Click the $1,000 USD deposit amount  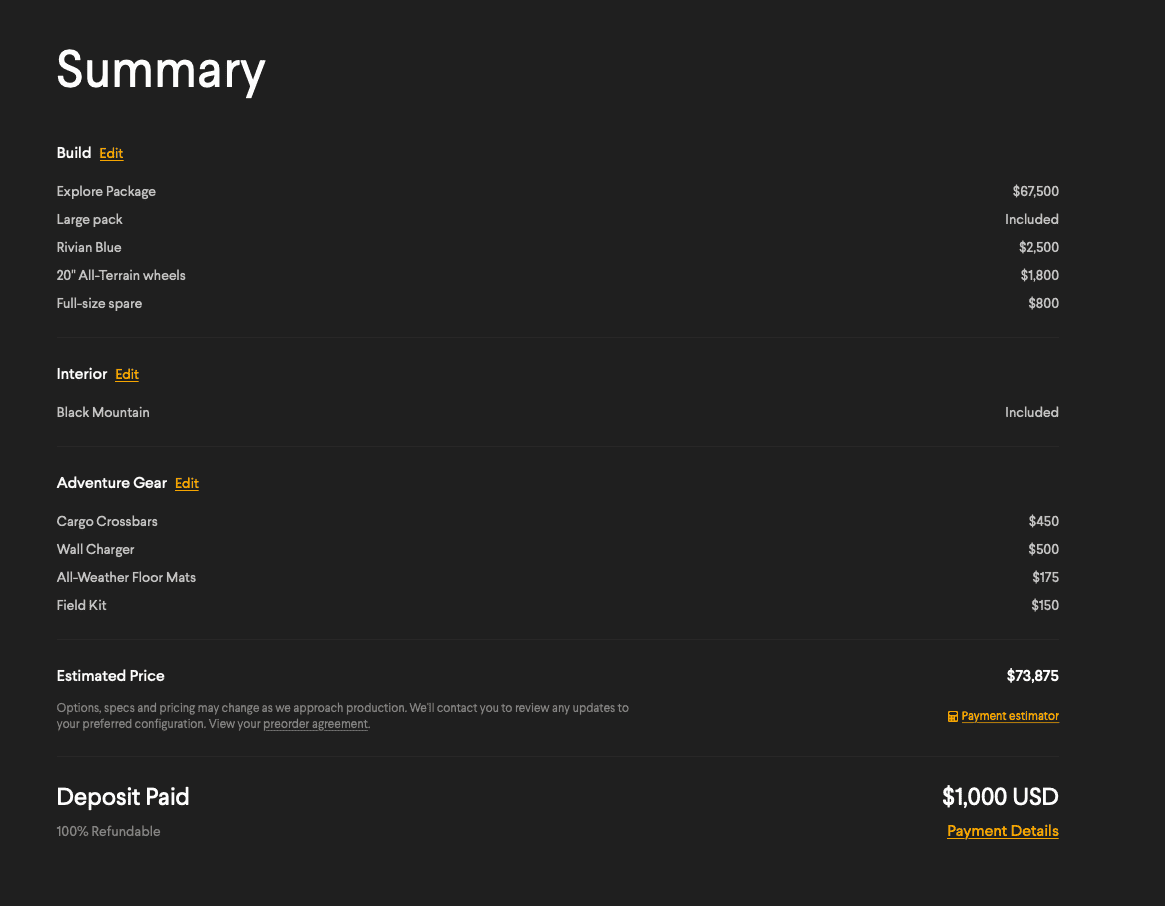[x=1000, y=797]
